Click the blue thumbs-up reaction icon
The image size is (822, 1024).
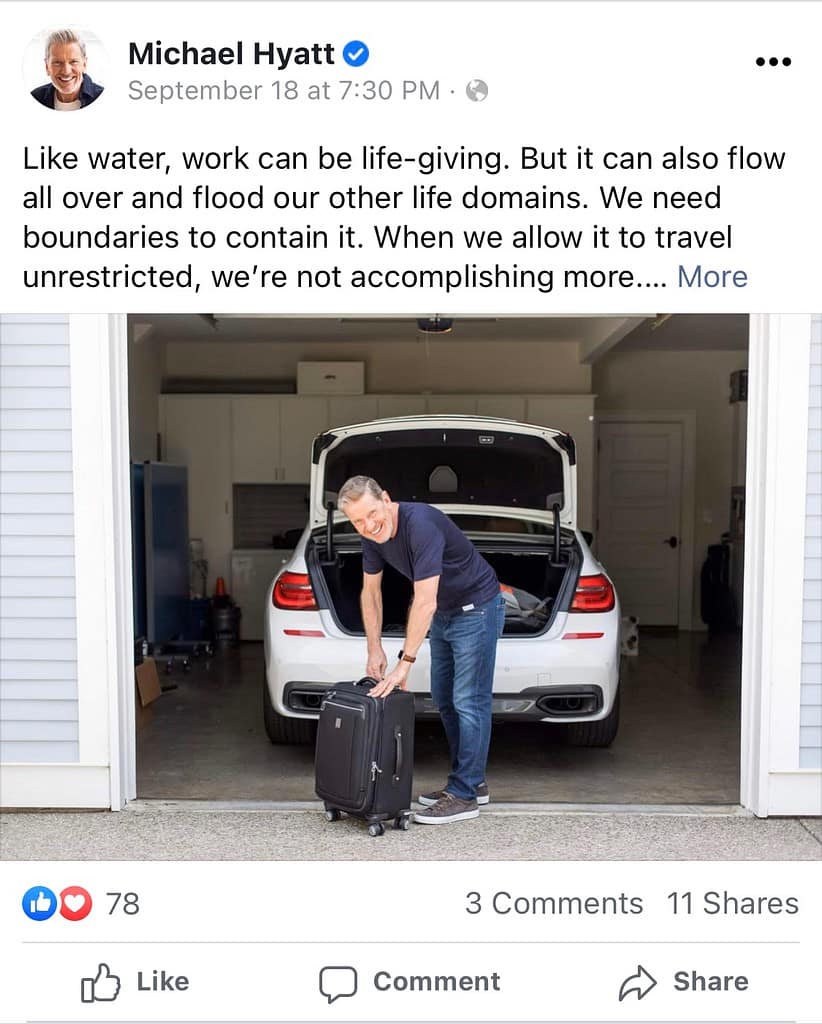point(39,904)
